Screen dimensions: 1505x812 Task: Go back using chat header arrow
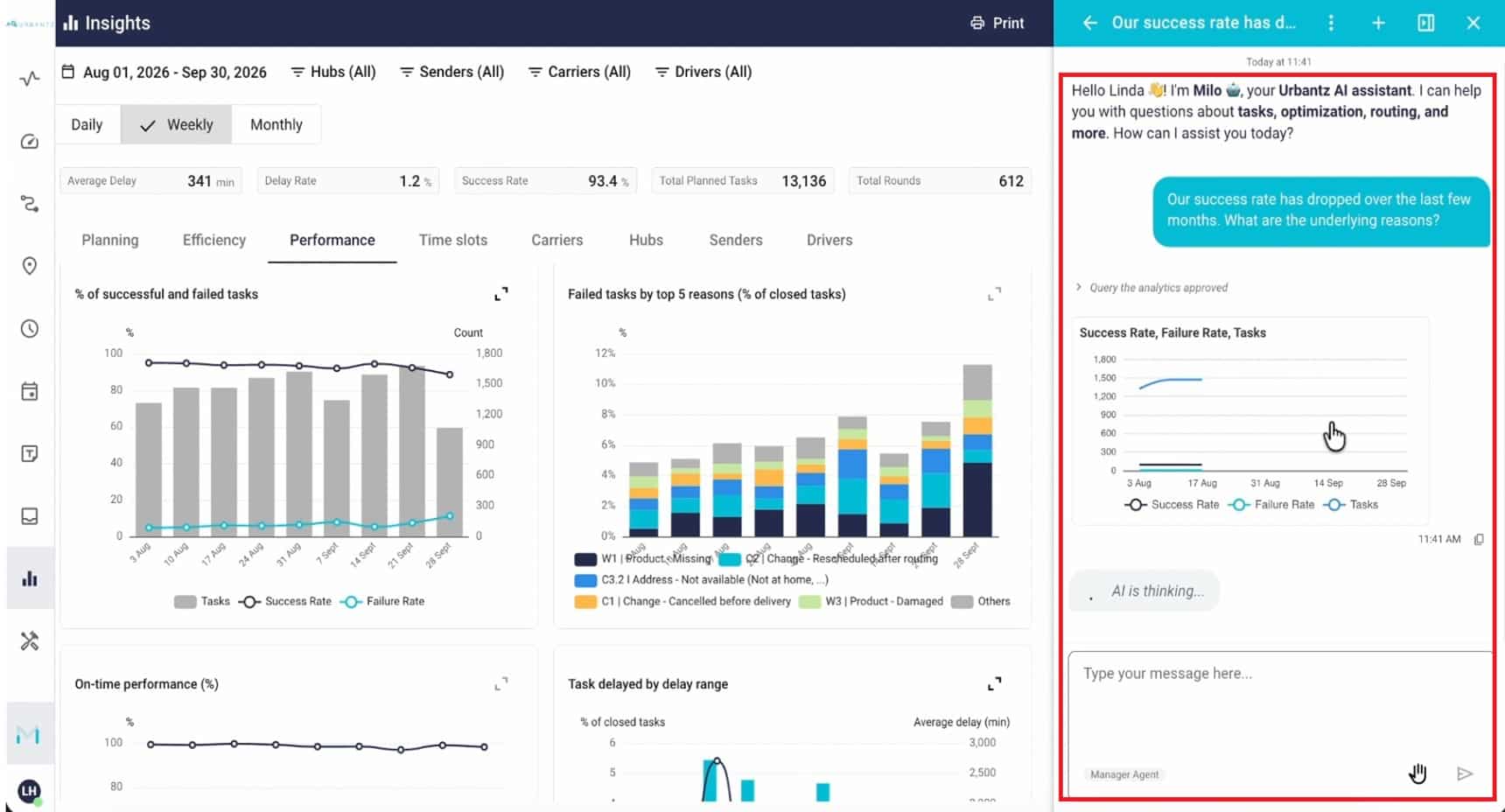1090,23
